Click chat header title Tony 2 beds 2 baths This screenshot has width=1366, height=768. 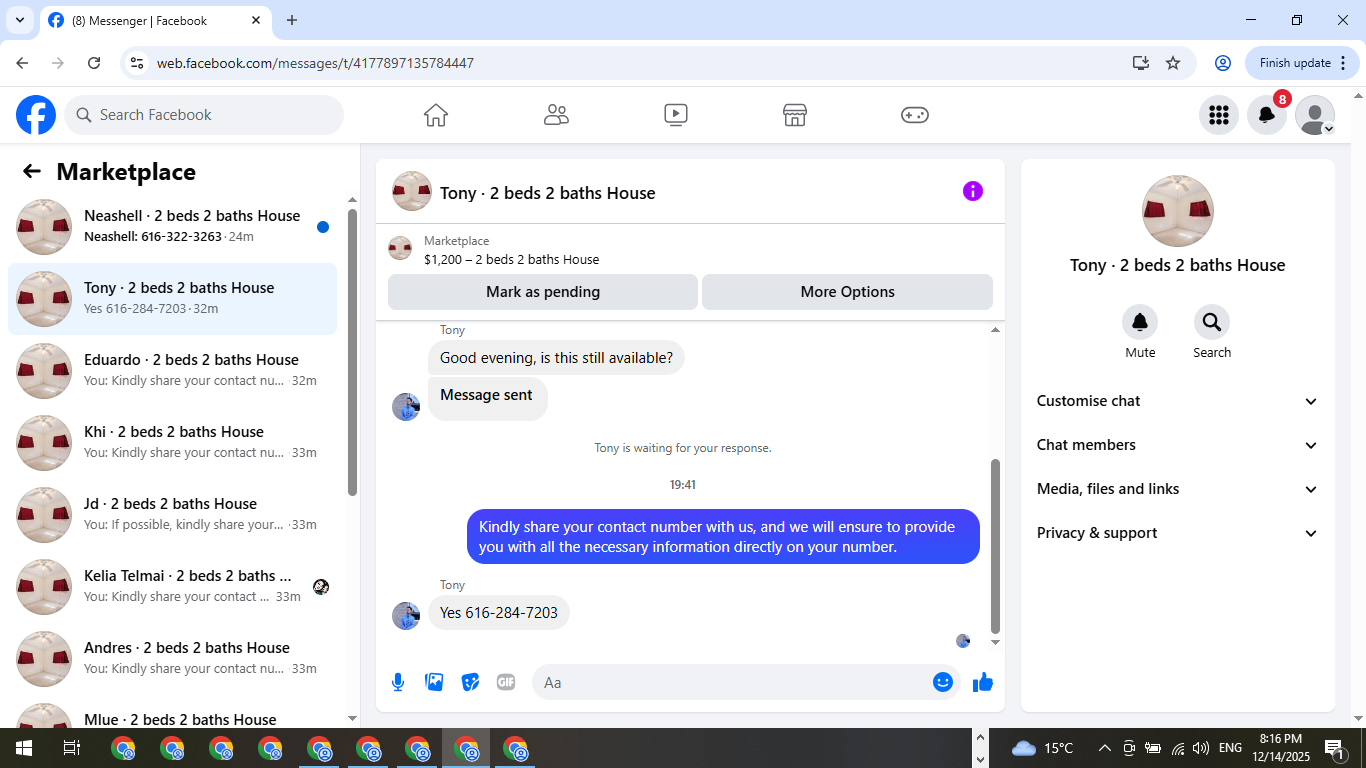pos(547,193)
